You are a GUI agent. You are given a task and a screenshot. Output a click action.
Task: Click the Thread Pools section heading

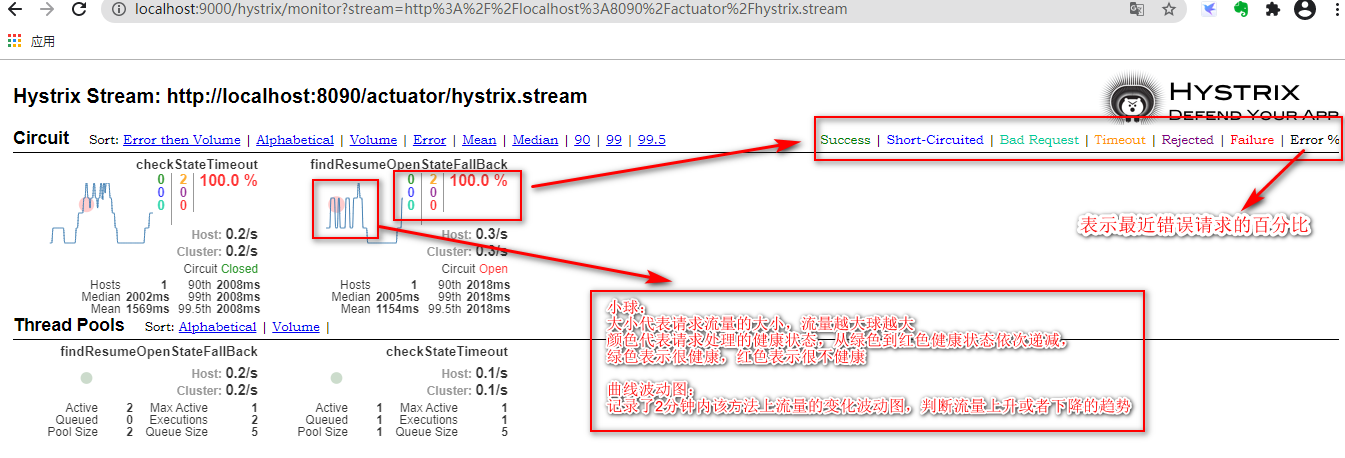click(69, 325)
